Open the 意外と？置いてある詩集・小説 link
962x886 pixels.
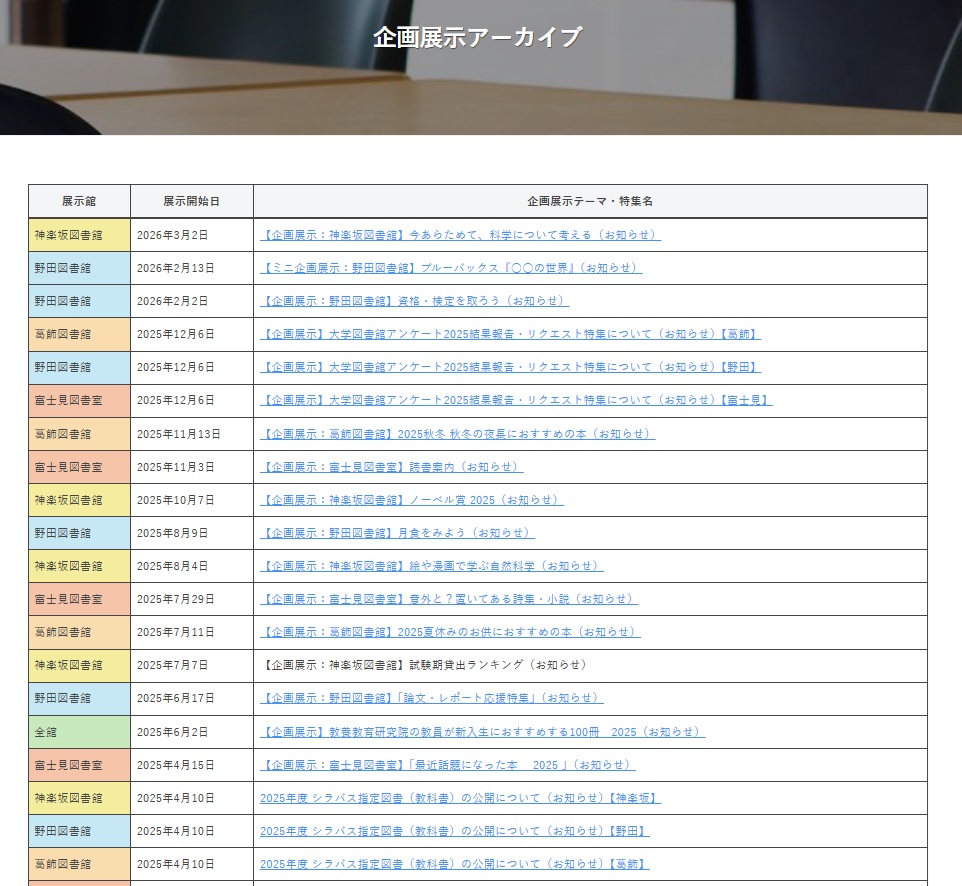448,599
